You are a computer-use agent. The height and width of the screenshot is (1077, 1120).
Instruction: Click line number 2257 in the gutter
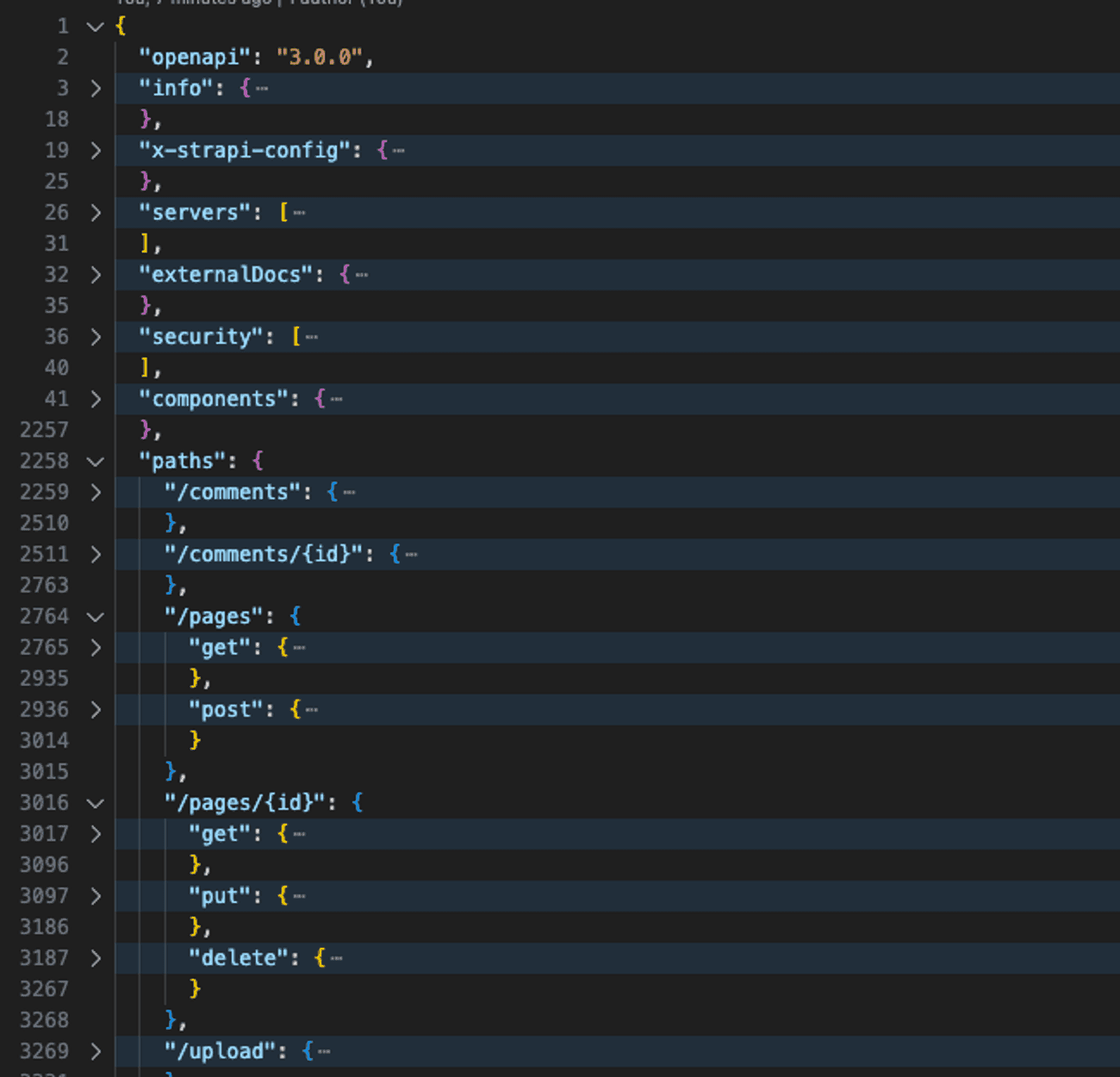(x=44, y=430)
